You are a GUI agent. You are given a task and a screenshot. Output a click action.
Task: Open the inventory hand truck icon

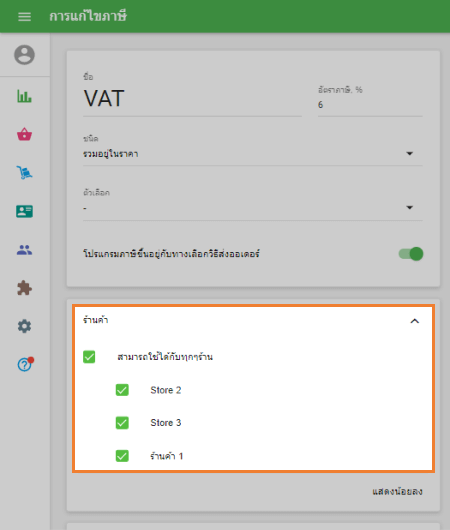pyautogui.click(x=24, y=172)
